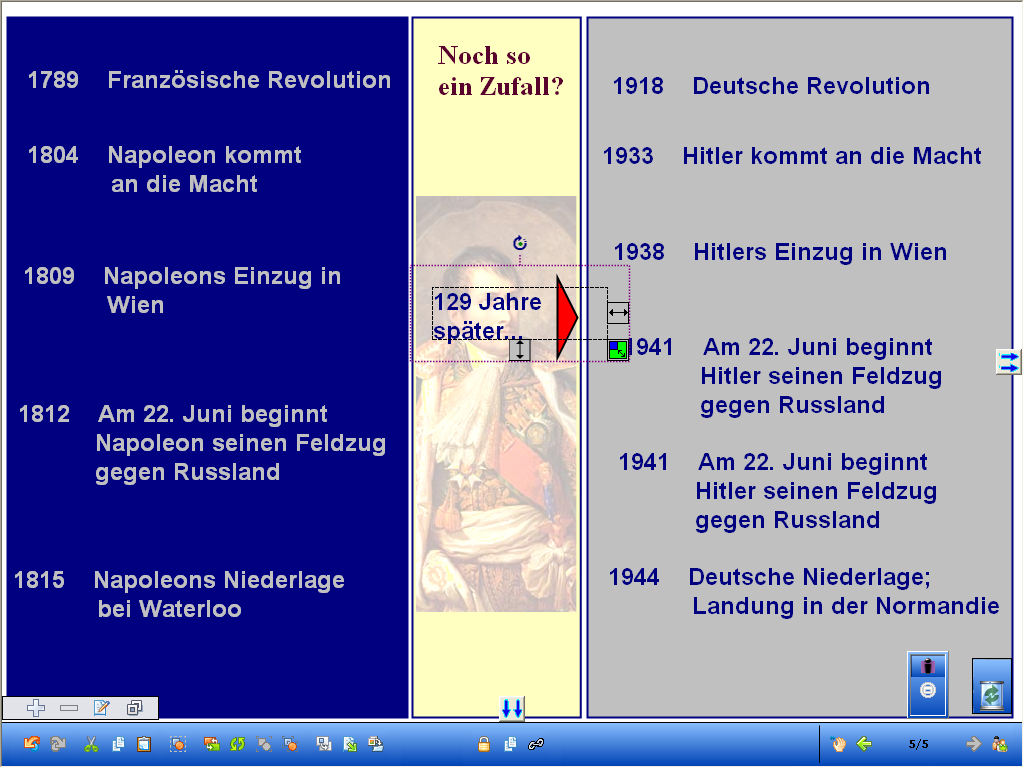Click the duplicate pages icon beside padlock

click(510, 743)
